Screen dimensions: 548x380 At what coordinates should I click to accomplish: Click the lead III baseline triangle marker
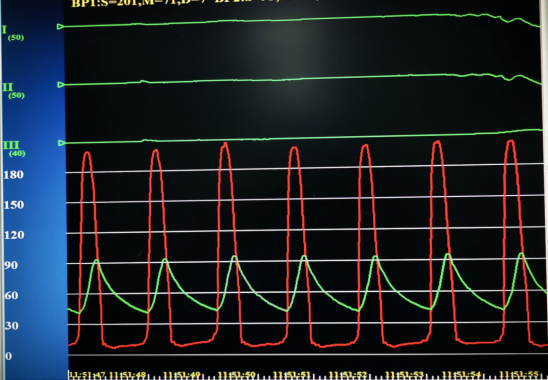click(x=62, y=143)
